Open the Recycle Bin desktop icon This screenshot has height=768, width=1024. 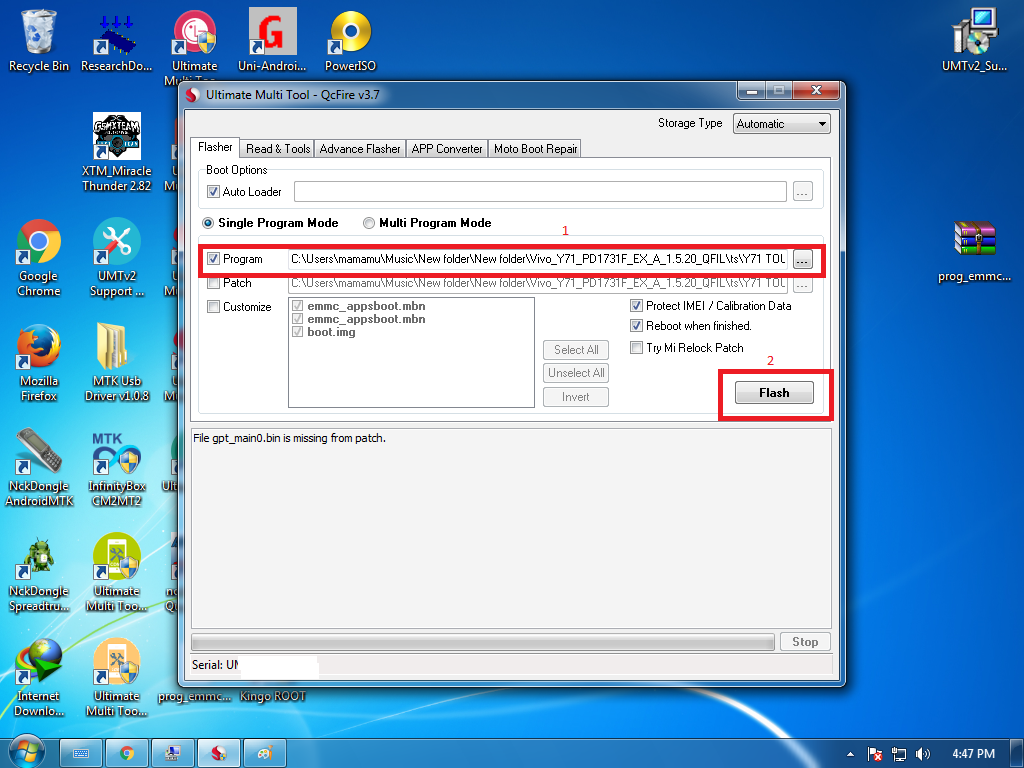pos(39,40)
